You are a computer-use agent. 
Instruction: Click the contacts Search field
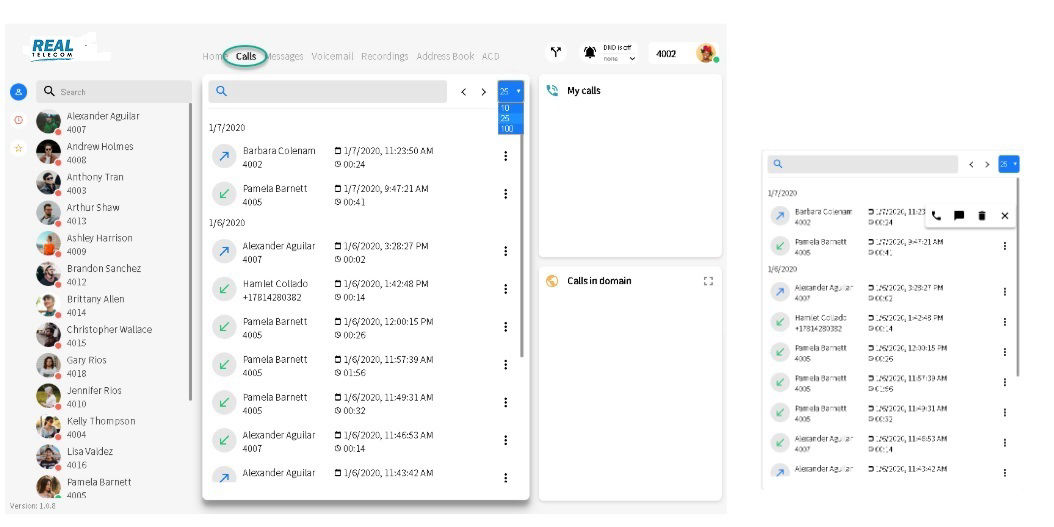[120, 92]
